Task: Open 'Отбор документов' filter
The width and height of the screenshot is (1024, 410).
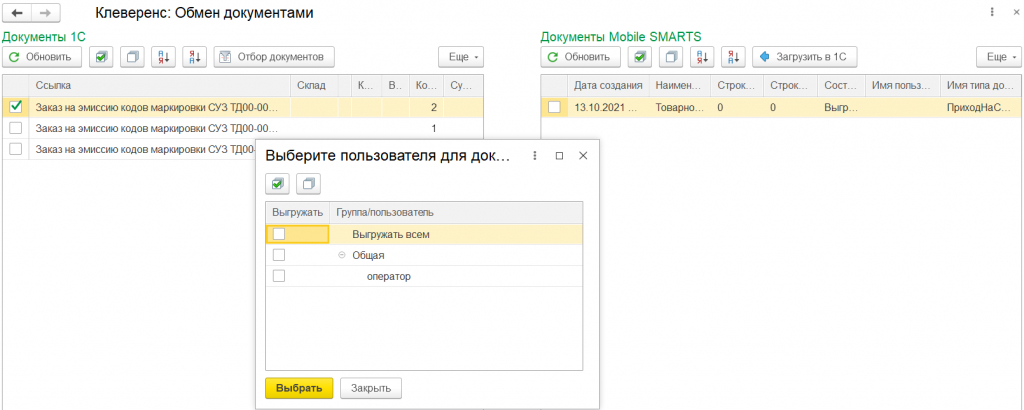Action: [x=274, y=57]
